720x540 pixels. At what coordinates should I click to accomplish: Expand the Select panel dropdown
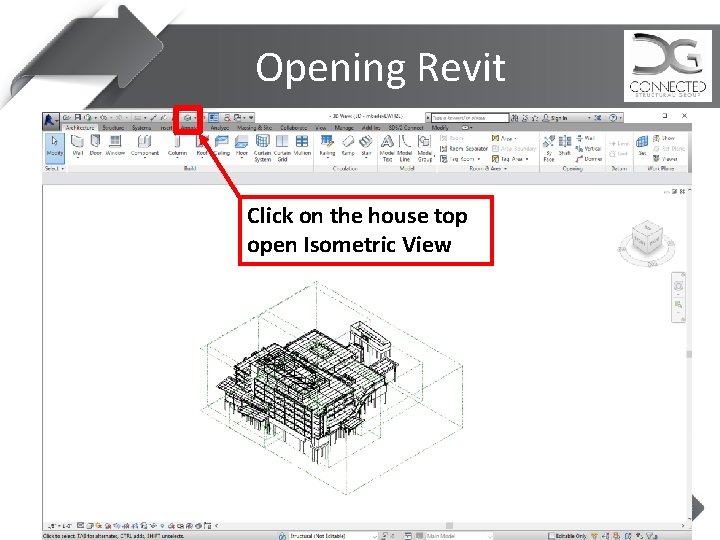[55, 169]
